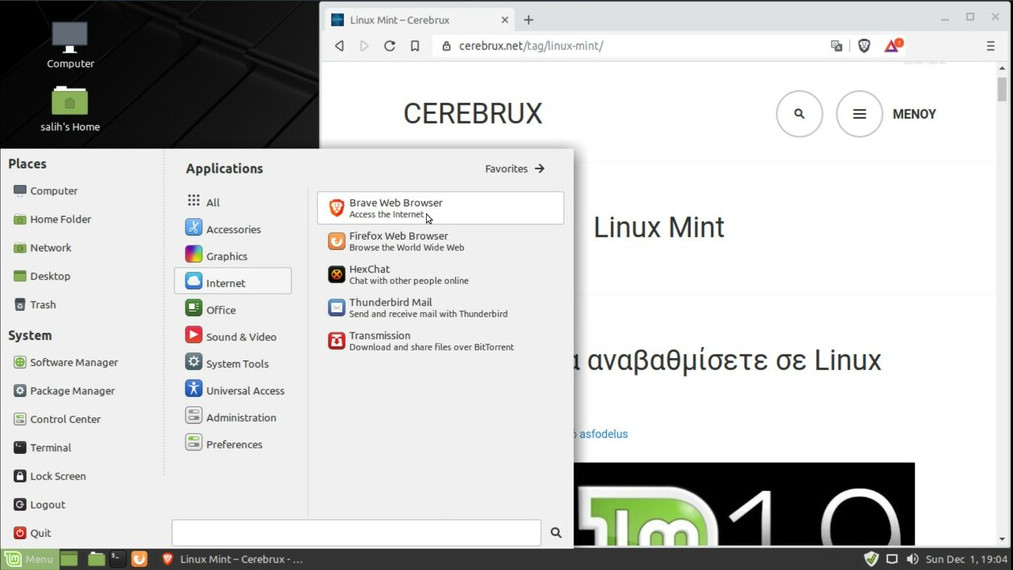Image resolution: width=1013 pixels, height=570 pixels.
Task: Go forward in Brave browser
Action: pyautogui.click(x=364, y=46)
